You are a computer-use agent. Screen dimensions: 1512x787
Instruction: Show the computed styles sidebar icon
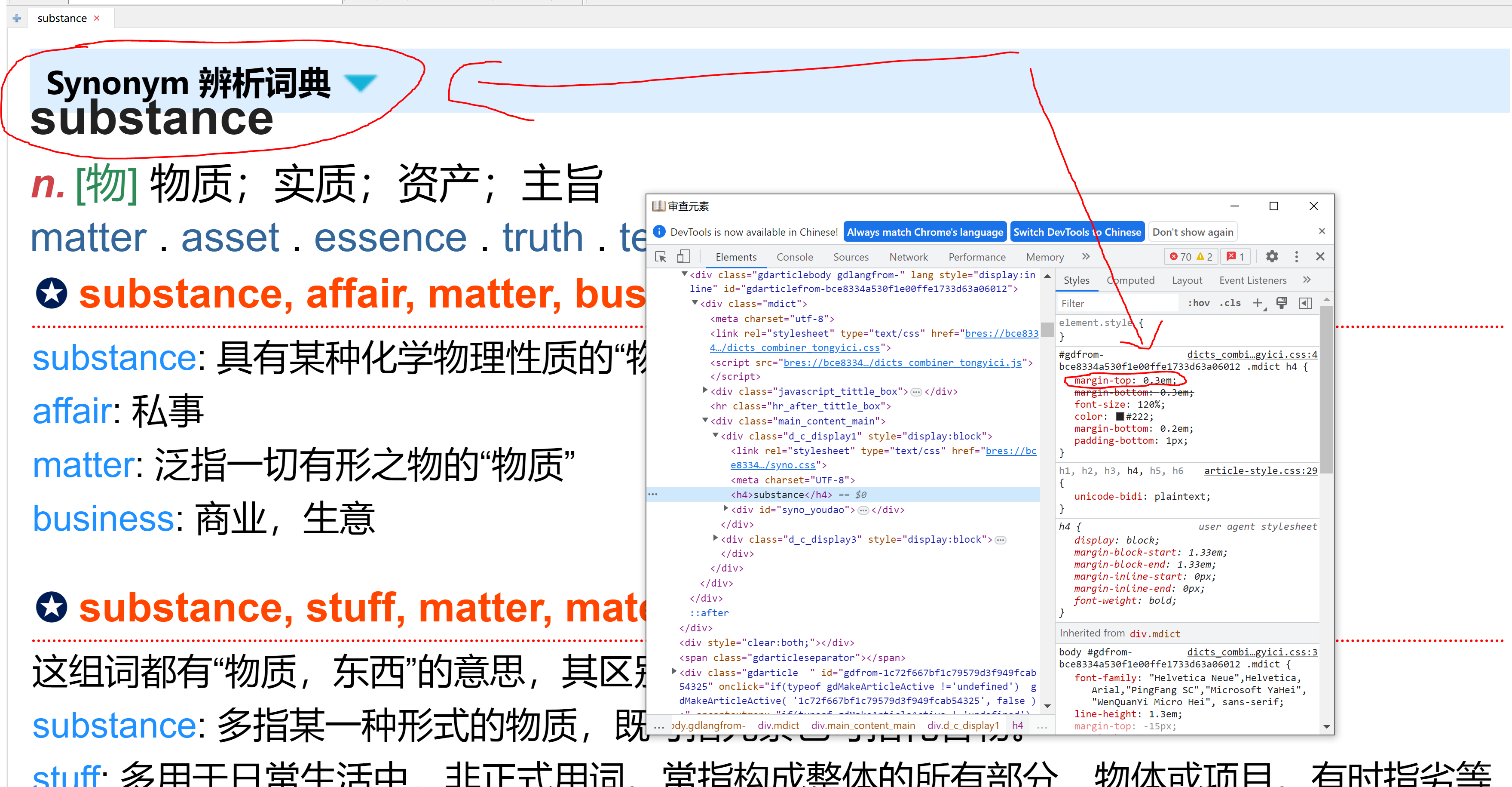[1305, 303]
